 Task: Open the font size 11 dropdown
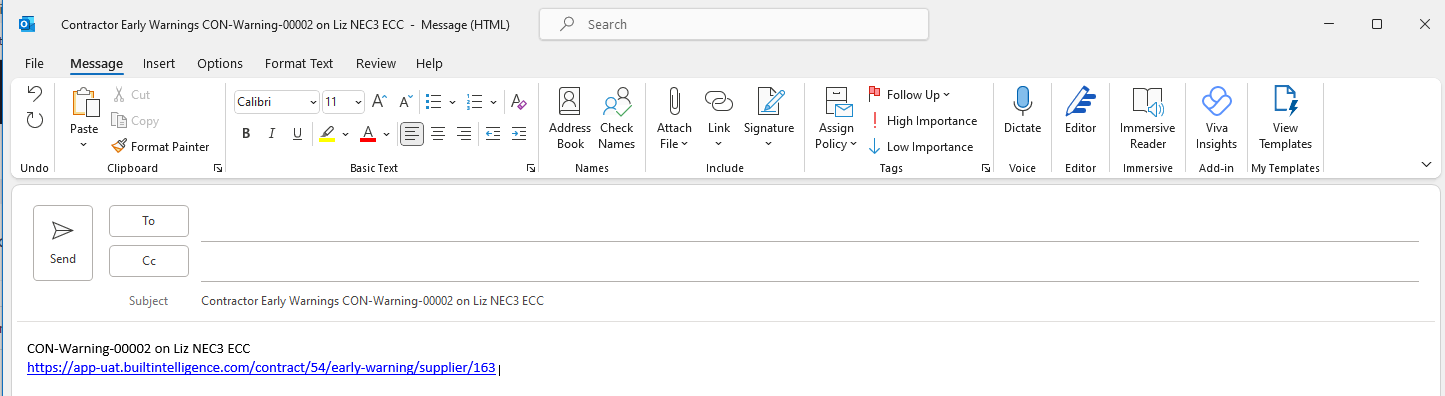click(x=358, y=102)
